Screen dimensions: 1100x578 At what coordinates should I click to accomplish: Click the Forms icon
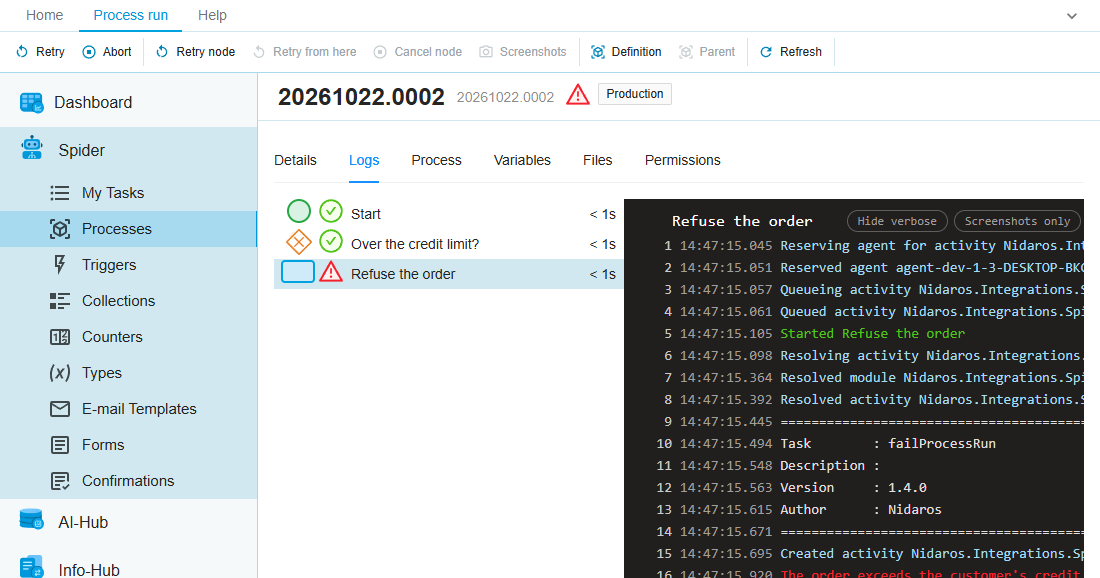60,445
